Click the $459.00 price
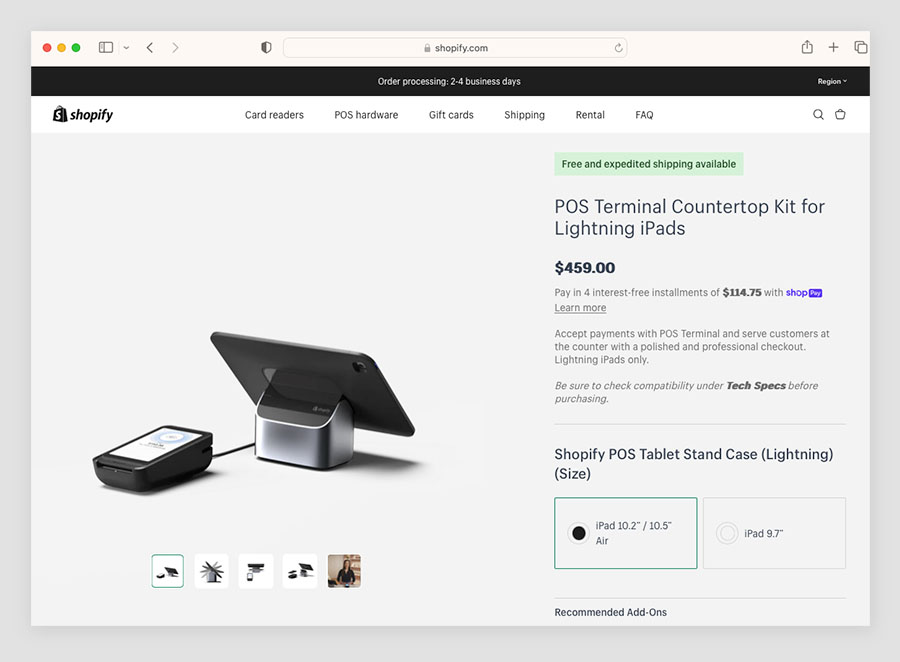The image size is (900, 662). [x=585, y=268]
